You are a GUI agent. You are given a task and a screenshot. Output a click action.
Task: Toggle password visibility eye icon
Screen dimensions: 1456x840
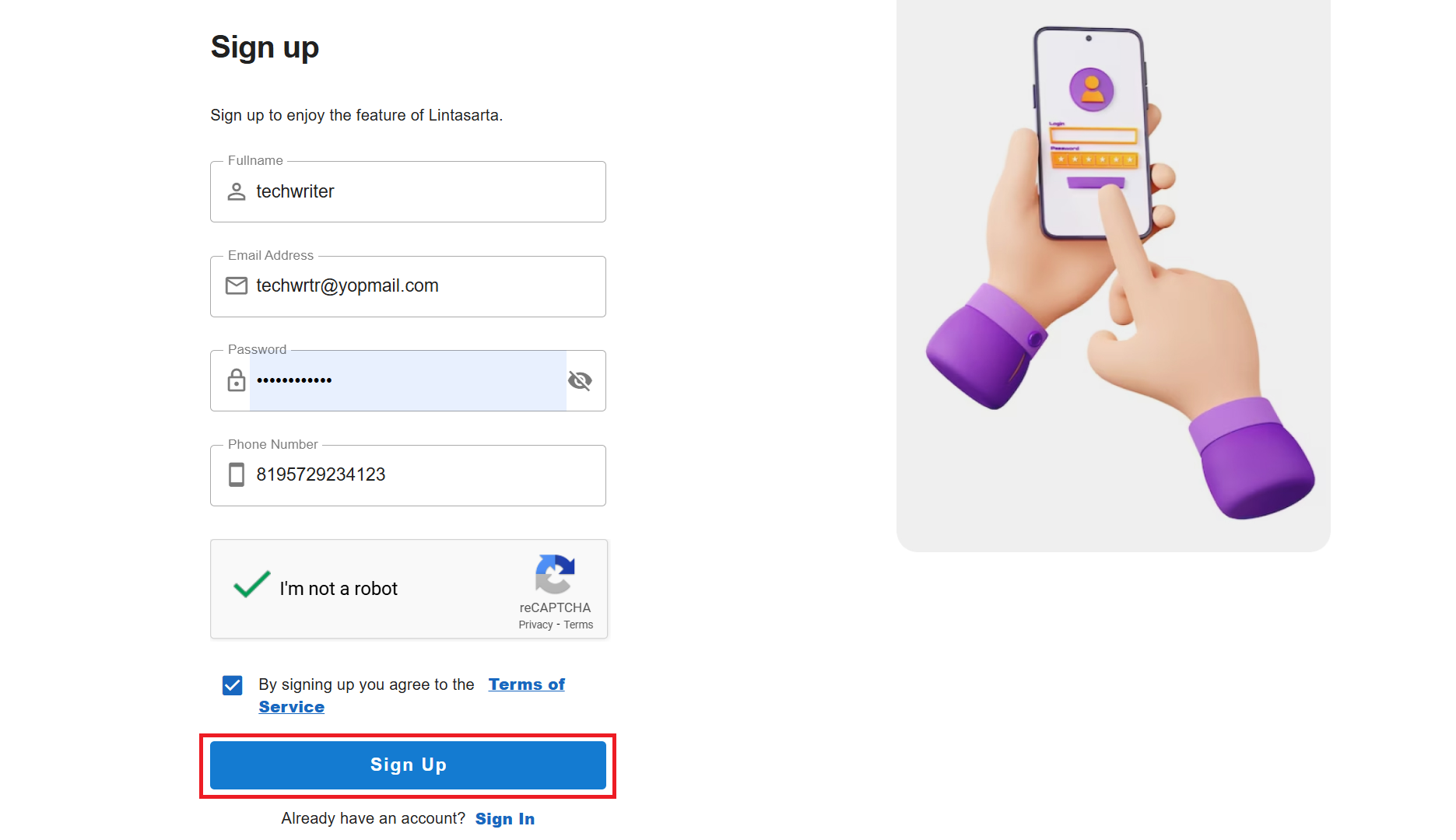pos(580,380)
